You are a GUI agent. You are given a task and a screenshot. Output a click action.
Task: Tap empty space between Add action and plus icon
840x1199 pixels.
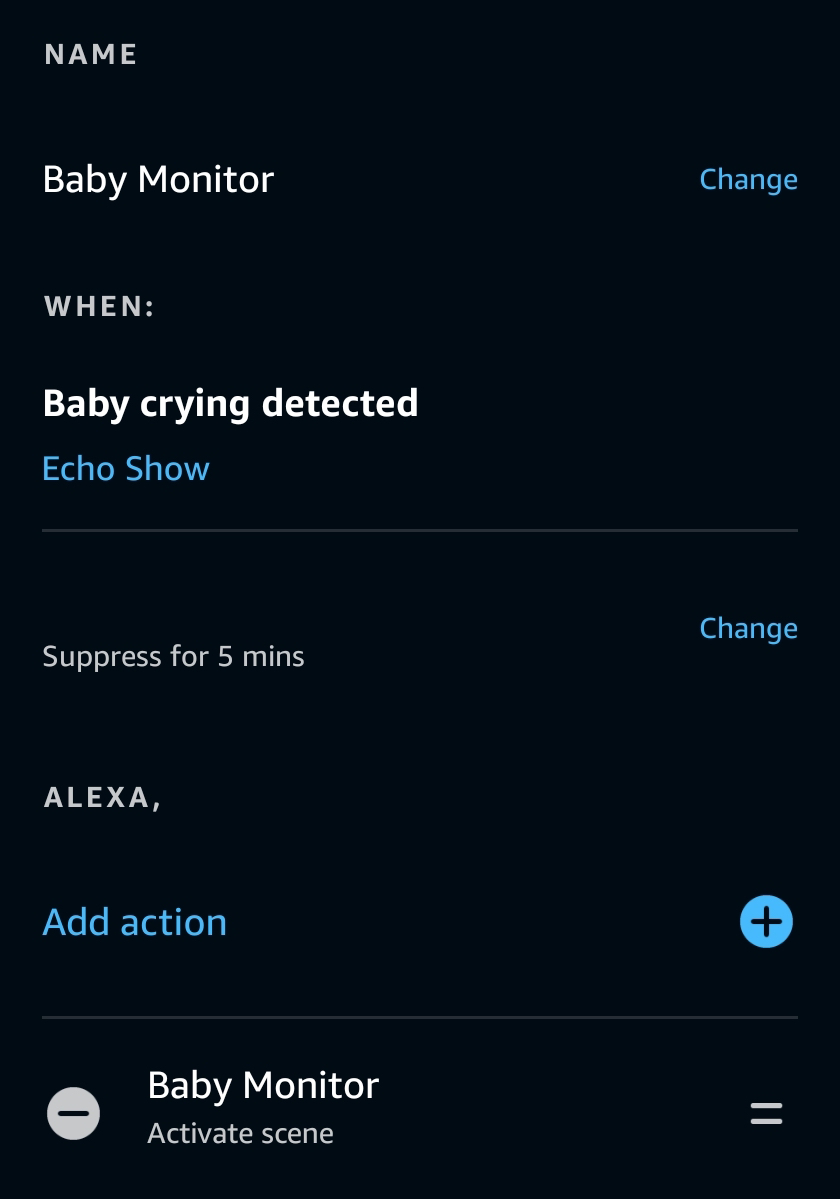point(483,922)
